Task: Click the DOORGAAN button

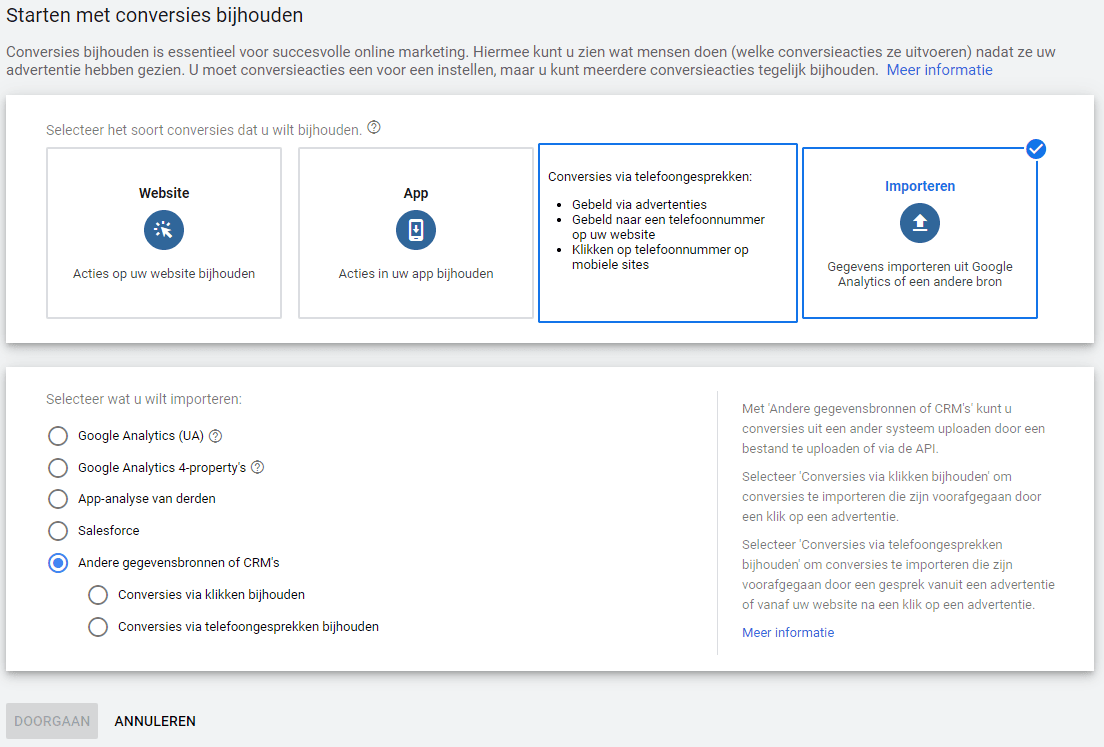Action: pyautogui.click(x=52, y=721)
